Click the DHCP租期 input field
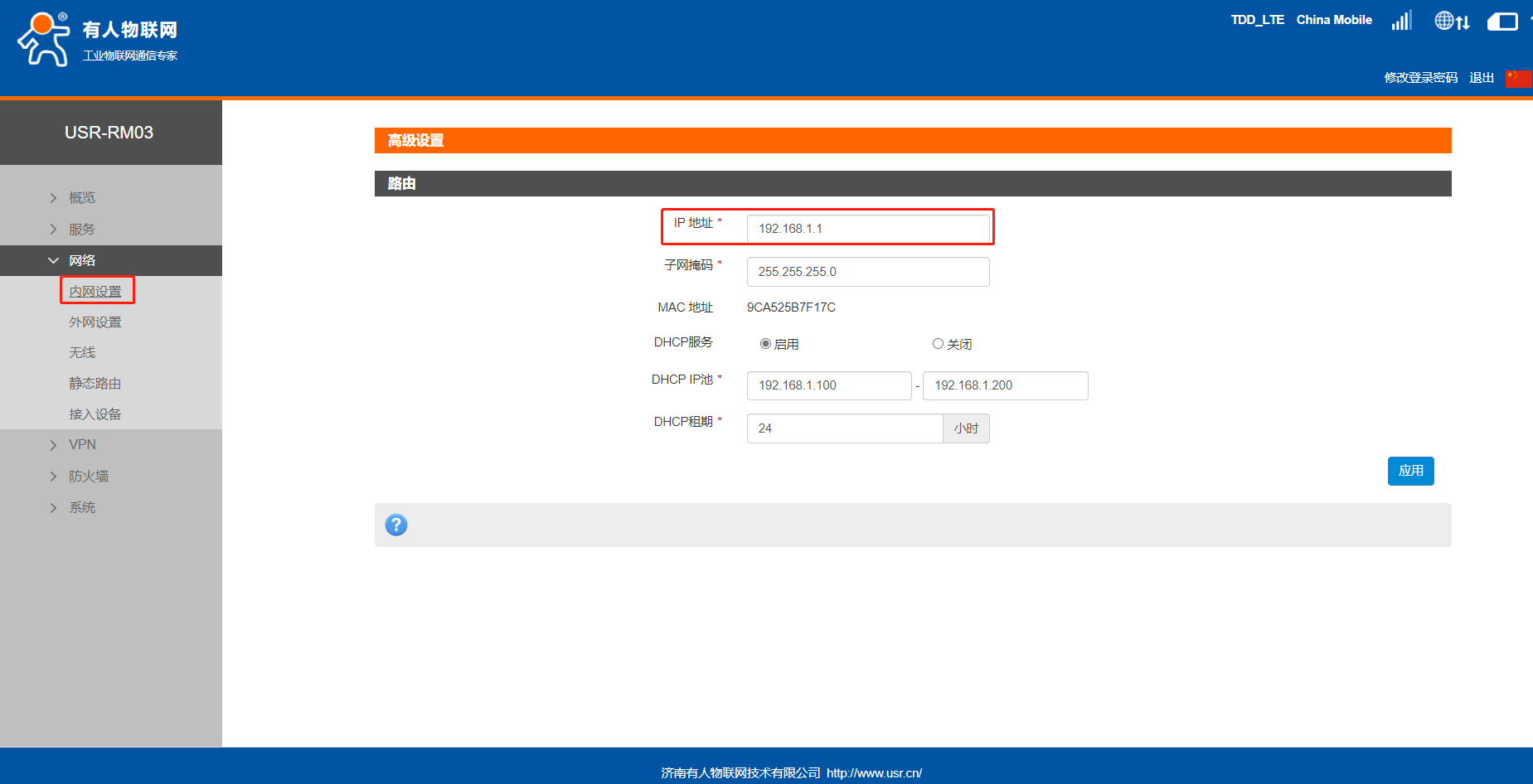Viewport: 1533px width, 784px height. tap(844, 428)
